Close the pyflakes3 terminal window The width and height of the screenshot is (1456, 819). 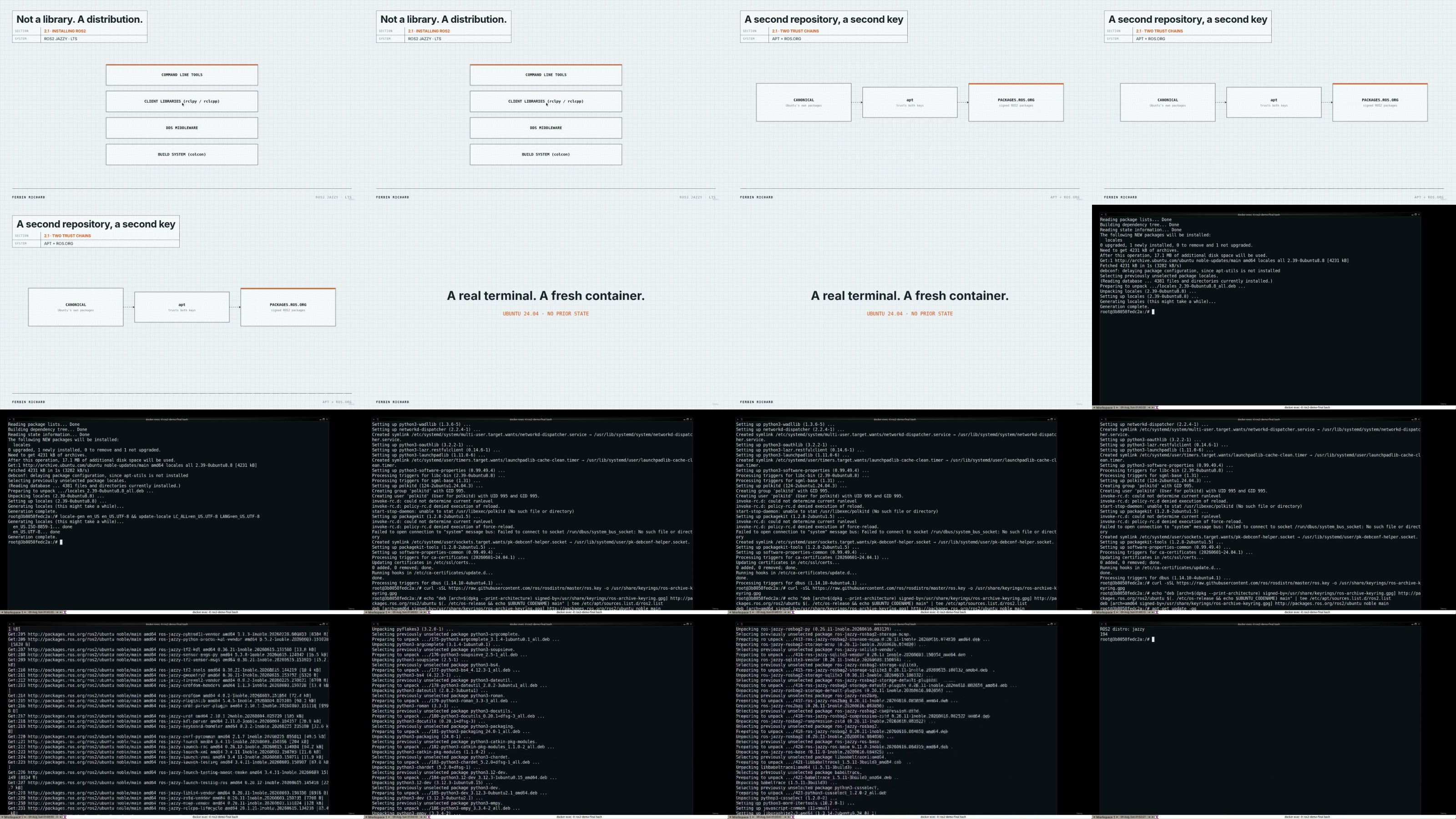(x=691, y=625)
